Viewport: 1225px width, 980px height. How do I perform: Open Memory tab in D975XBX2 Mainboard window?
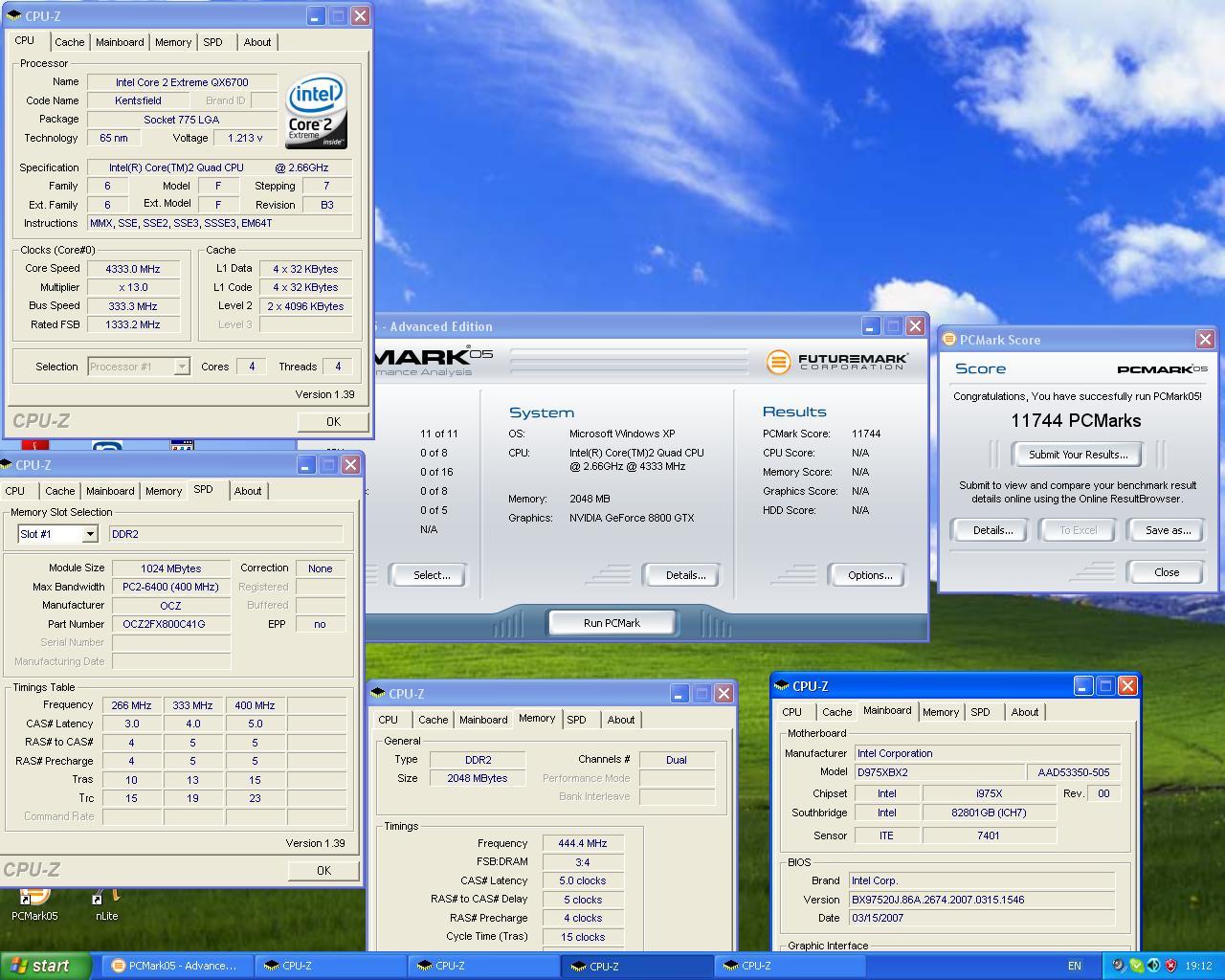(x=941, y=712)
